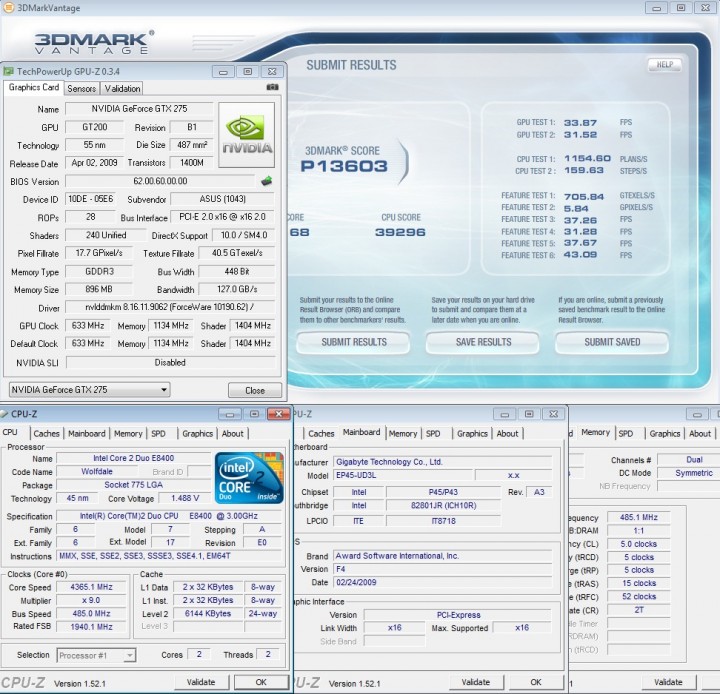Click the Core Voltage value 1.488 V
The width and height of the screenshot is (720, 694).
[x=185, y=498]
